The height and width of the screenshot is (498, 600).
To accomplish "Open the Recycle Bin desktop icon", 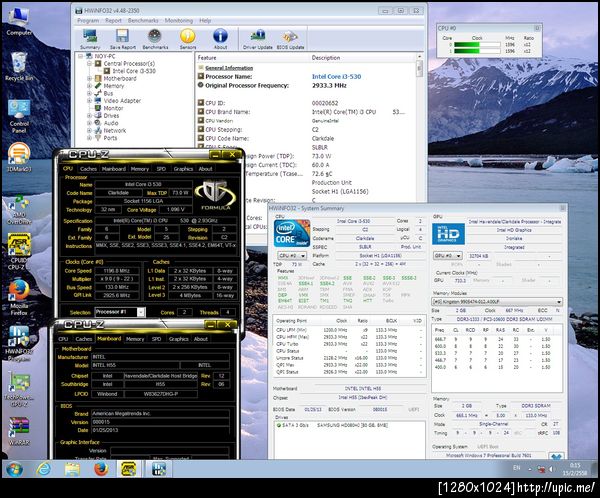I will 19,67.
